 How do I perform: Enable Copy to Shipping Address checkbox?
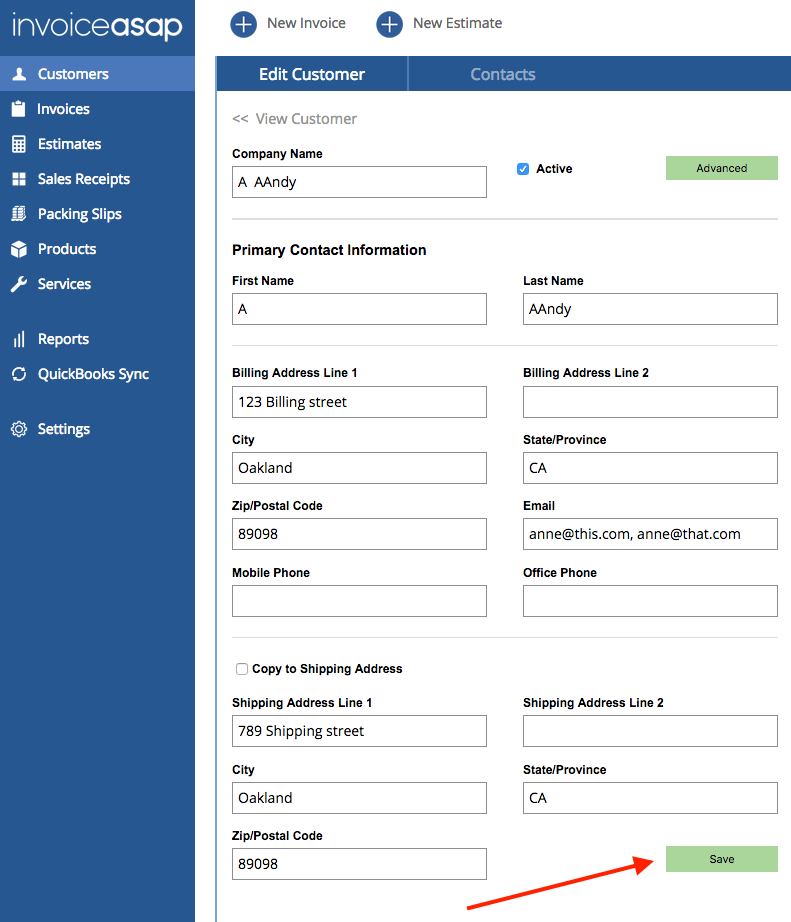coord(241,669)
